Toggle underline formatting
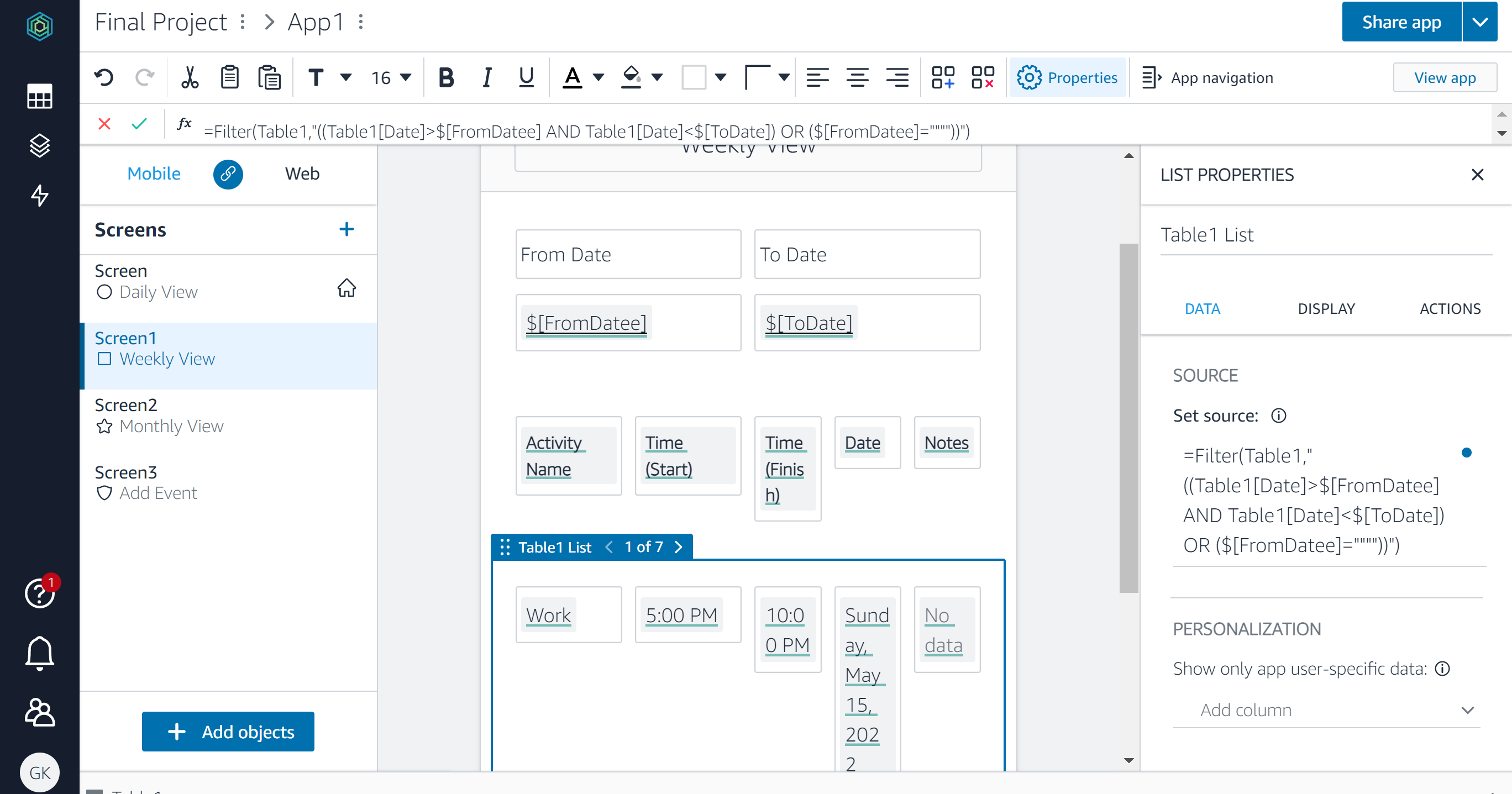Screen dimensions: 1512x794 (x=526, y=77)
